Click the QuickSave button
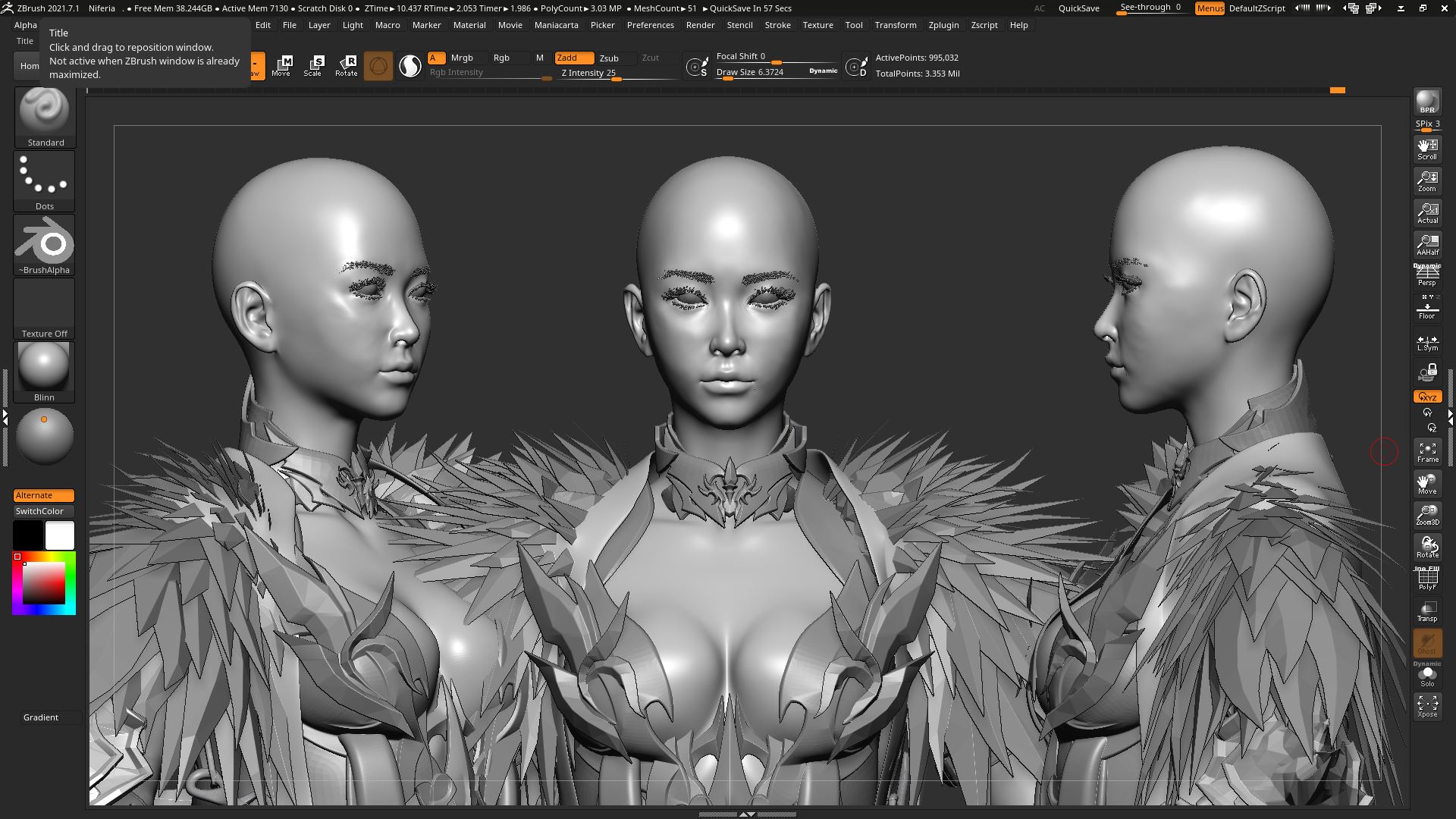1456x819 pixels. (x=1078, y=8)
